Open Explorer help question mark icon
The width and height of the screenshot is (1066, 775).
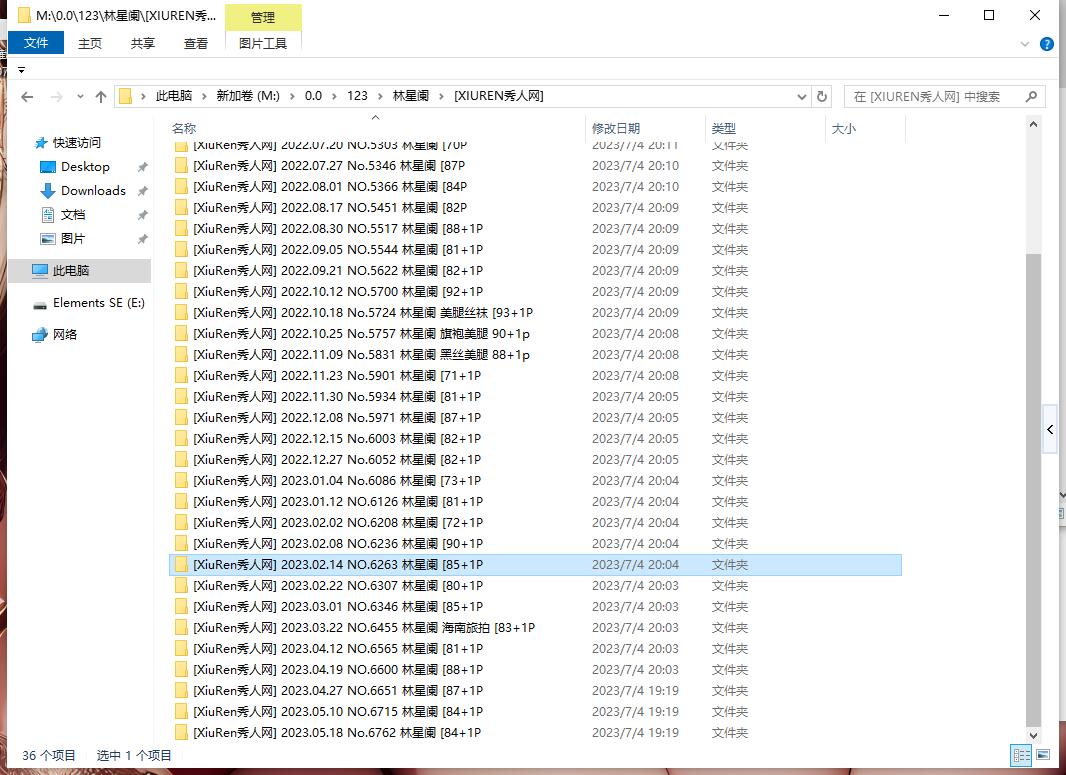1047,44
